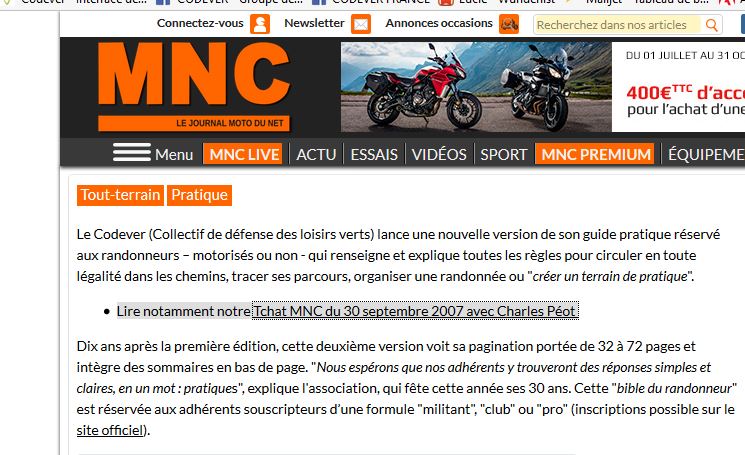
Task: Click the Pratique tag
Action: pyautogui.click(x=199, y=195)
